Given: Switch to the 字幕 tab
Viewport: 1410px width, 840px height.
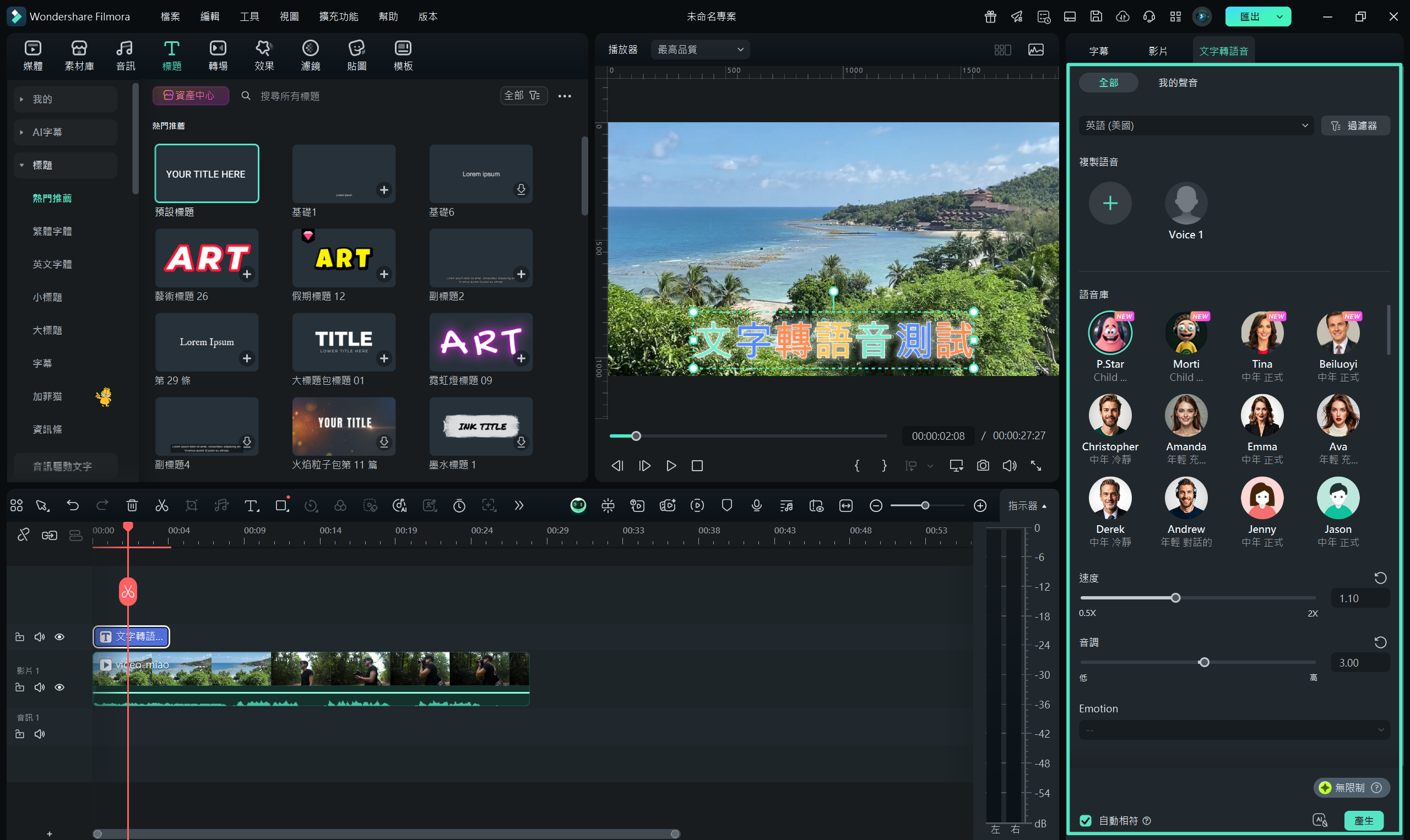Looking at the screenshot, I should point(1099,51).
